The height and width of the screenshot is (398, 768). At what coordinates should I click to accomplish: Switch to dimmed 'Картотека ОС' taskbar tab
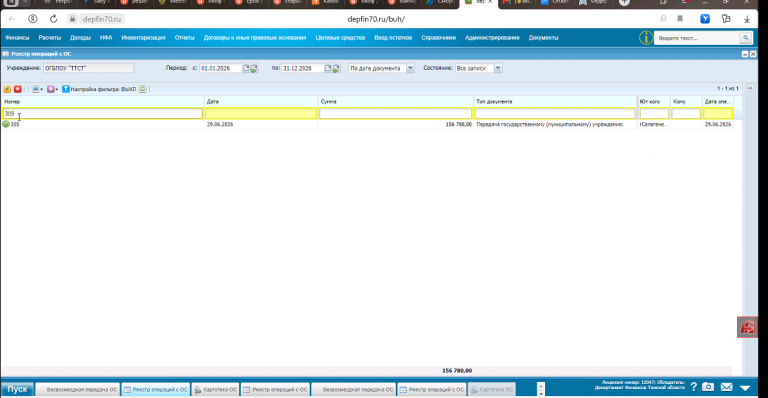point(491,390)
